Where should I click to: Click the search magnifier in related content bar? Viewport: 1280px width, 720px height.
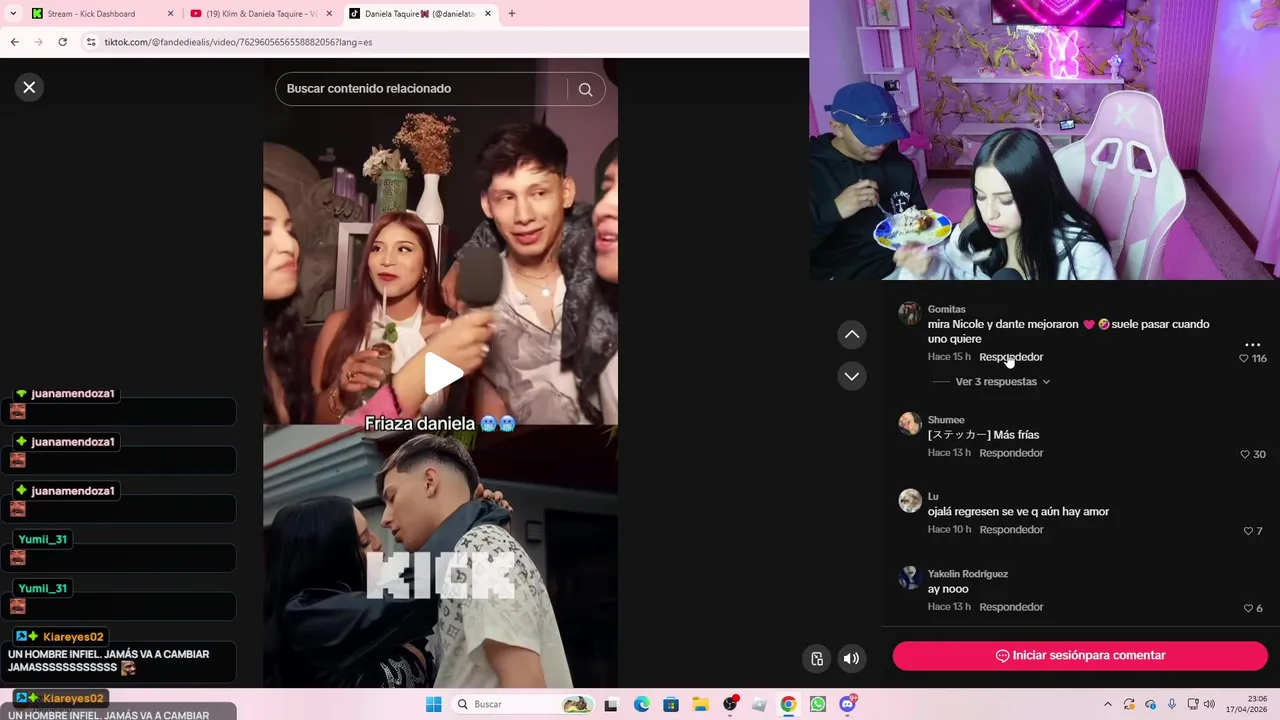click(585, 89)
